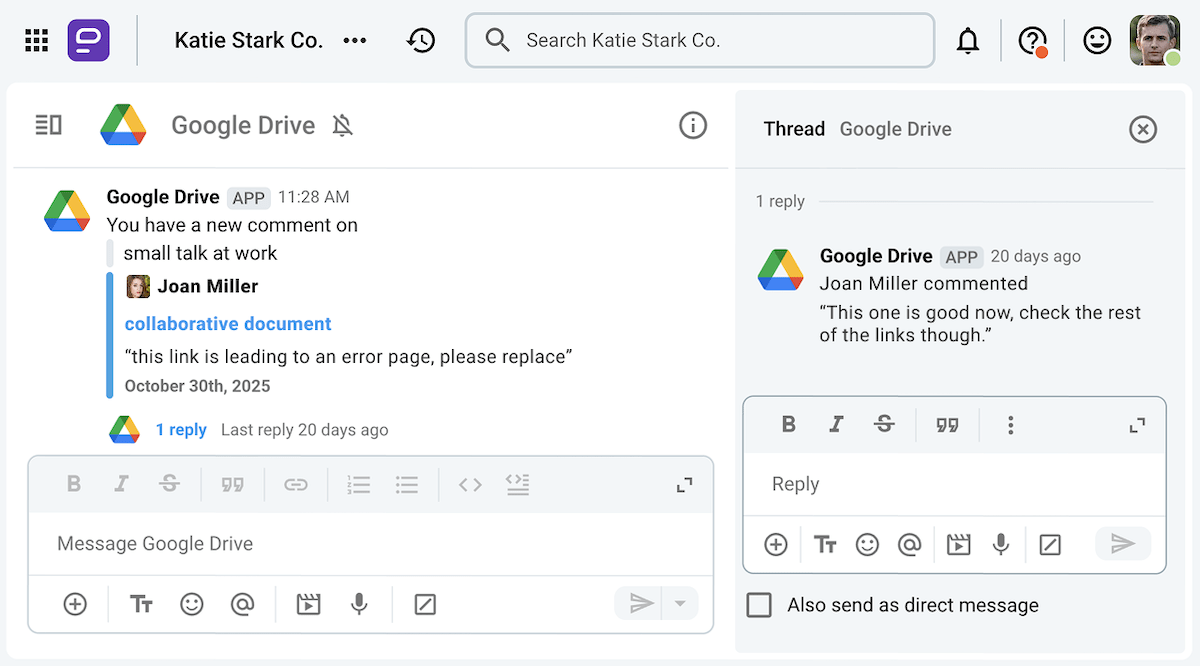
Task: Click the attachments plus icon in the thread composer
Action: pos(776,544)
